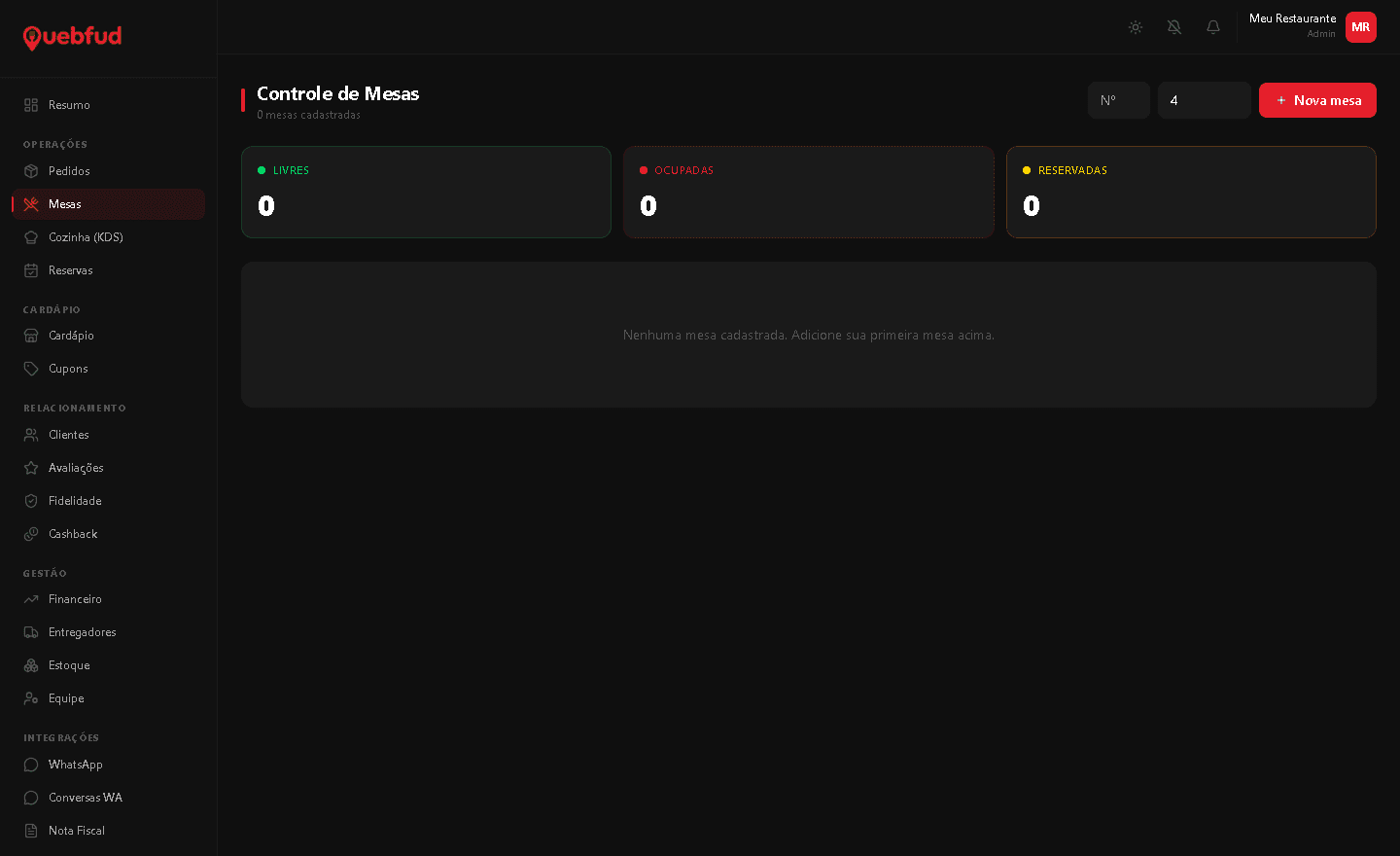Screen dimensions: 1400x856
Task: Open Estoque inventory page
Action: (108, 665)
